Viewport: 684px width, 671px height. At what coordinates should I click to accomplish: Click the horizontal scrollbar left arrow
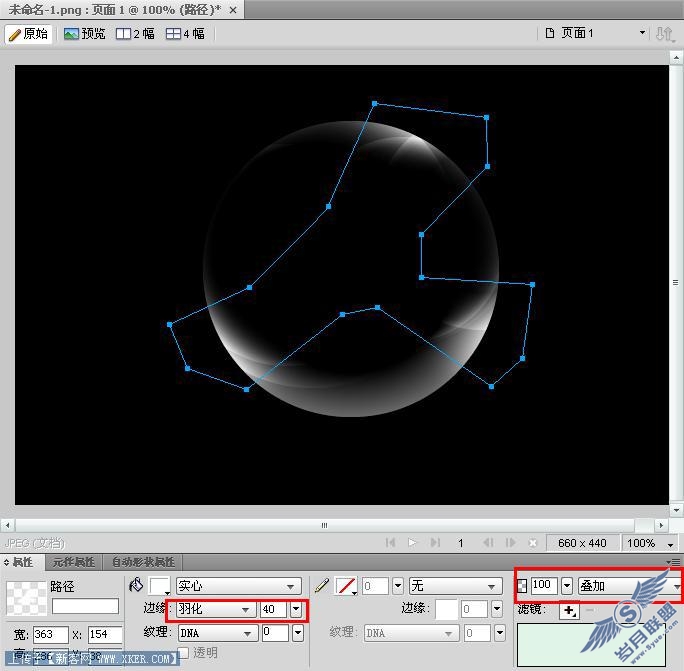[x=7, y=525]
